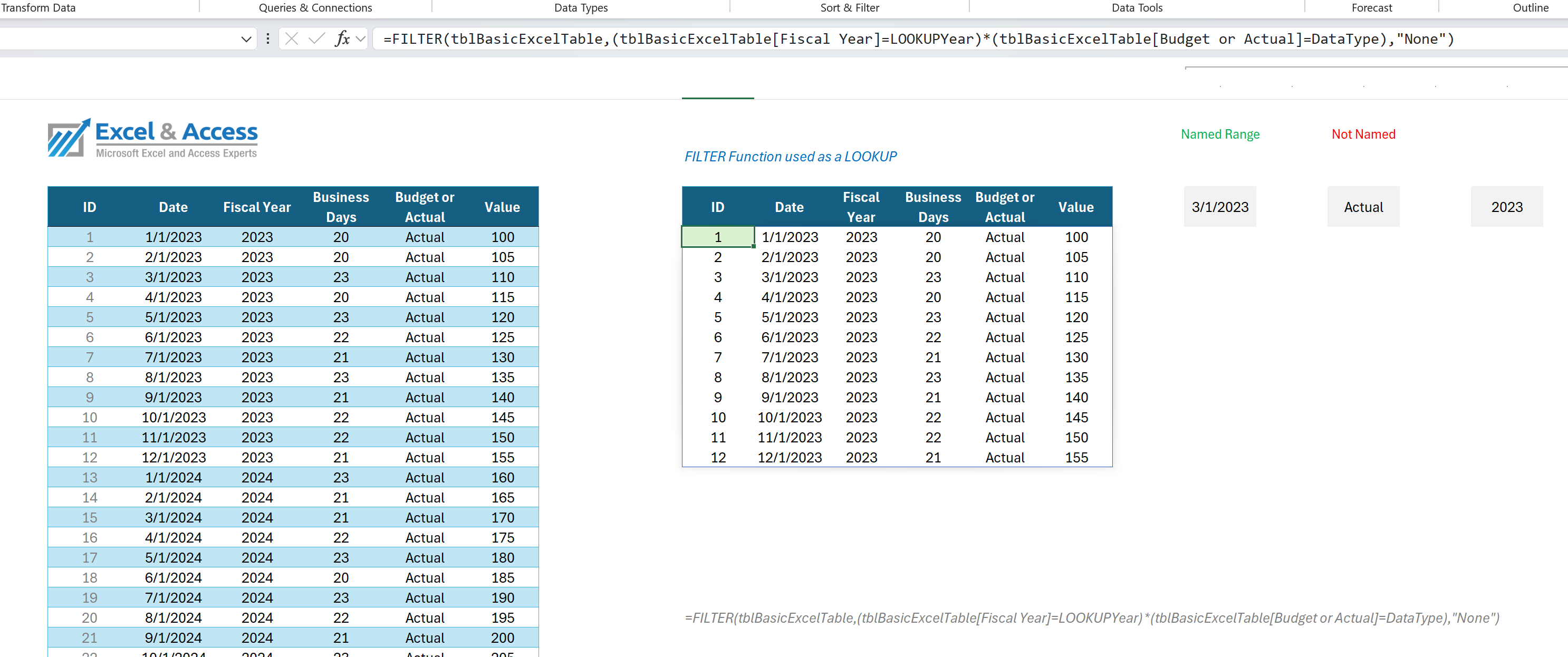The image size is (1568, 657).
Task: Click the Fiscal Year header in the left table
Action: point(257,207)
